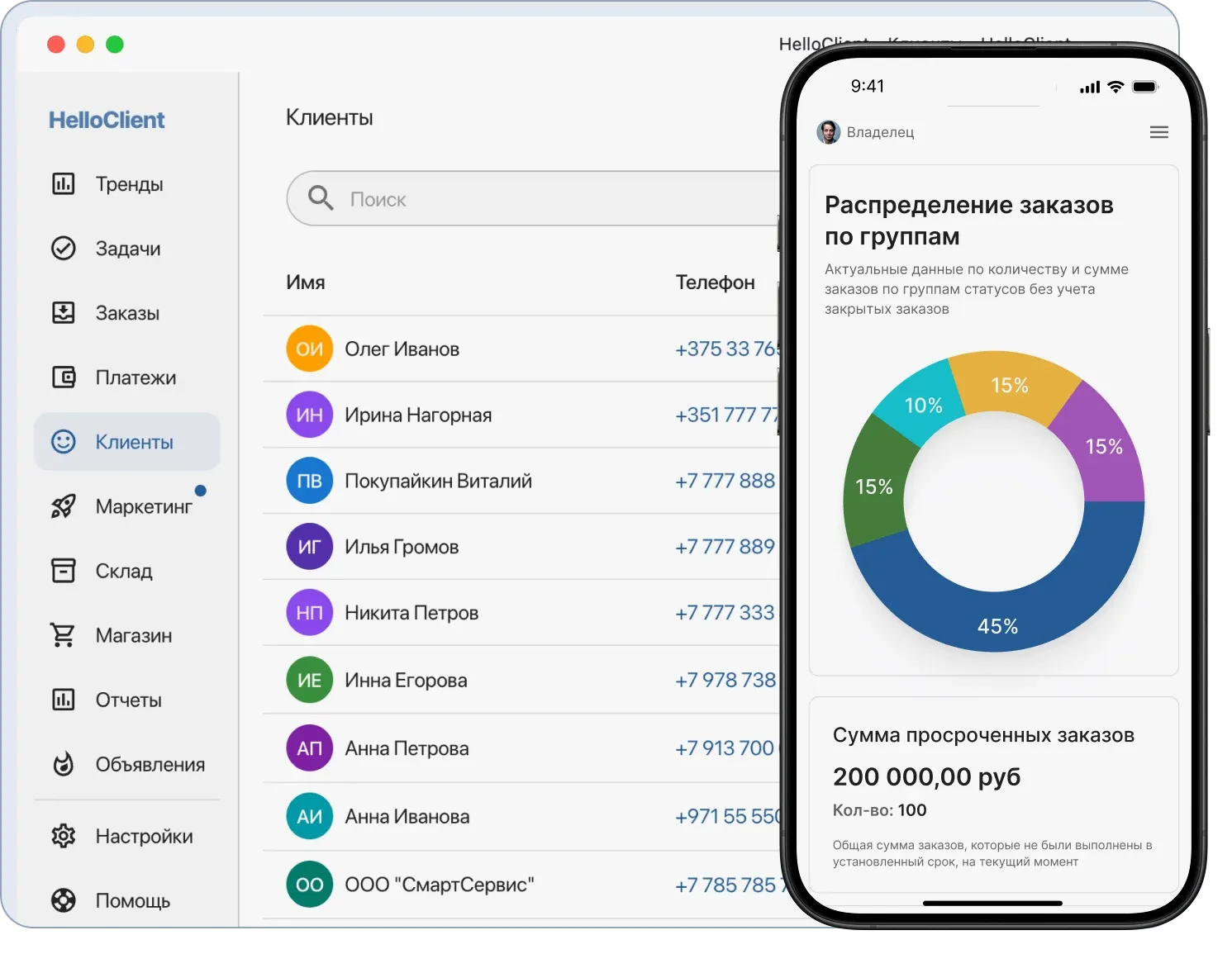Select the Тренды icon in sidebar

[x=63, y=183]
